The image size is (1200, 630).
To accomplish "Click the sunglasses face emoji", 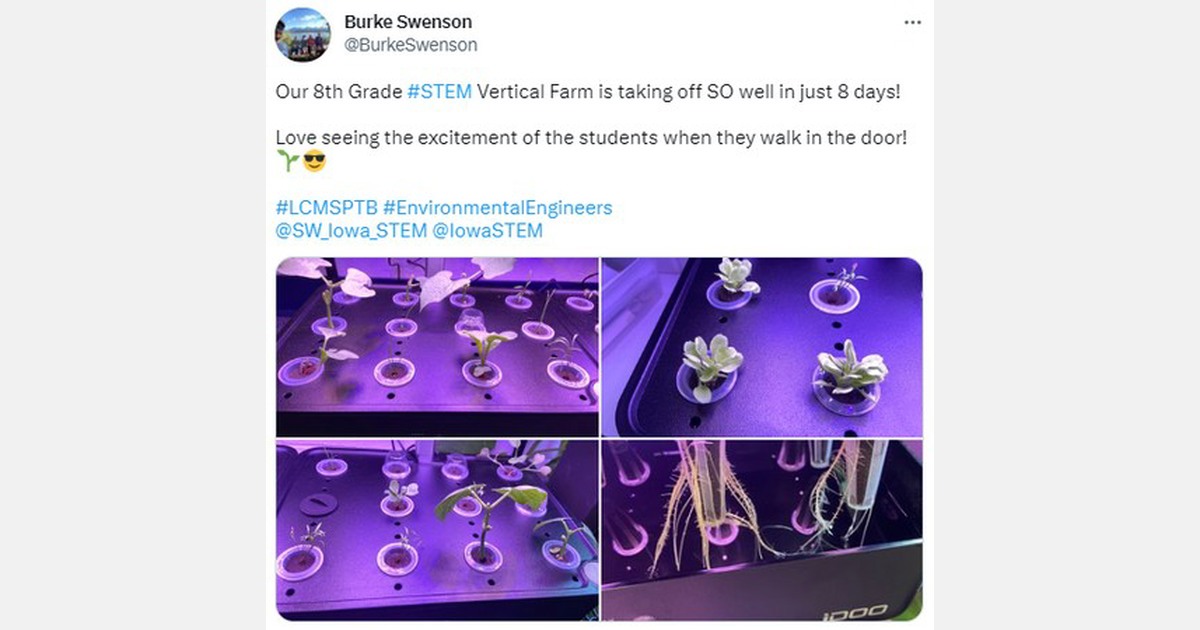I will click(x=314, y=161).
